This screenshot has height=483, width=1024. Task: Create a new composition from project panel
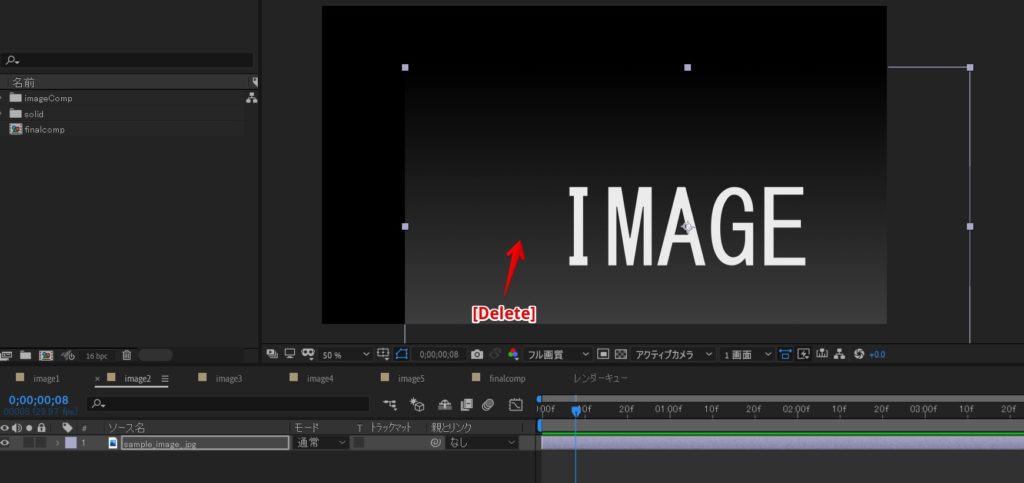click(46, 355)
